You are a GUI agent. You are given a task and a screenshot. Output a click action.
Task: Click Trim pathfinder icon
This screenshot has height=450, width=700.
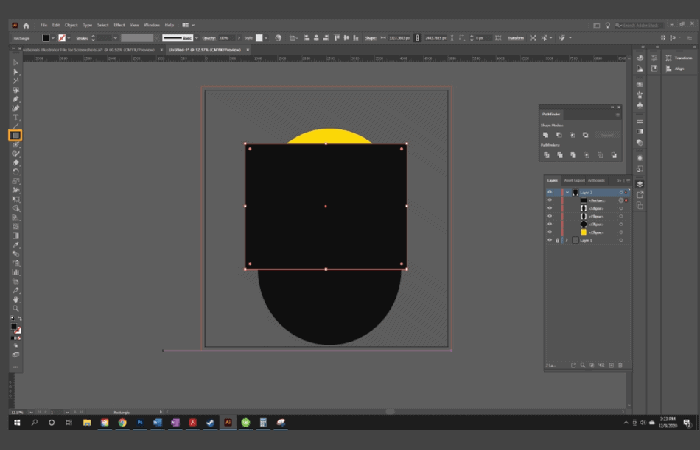560,155
